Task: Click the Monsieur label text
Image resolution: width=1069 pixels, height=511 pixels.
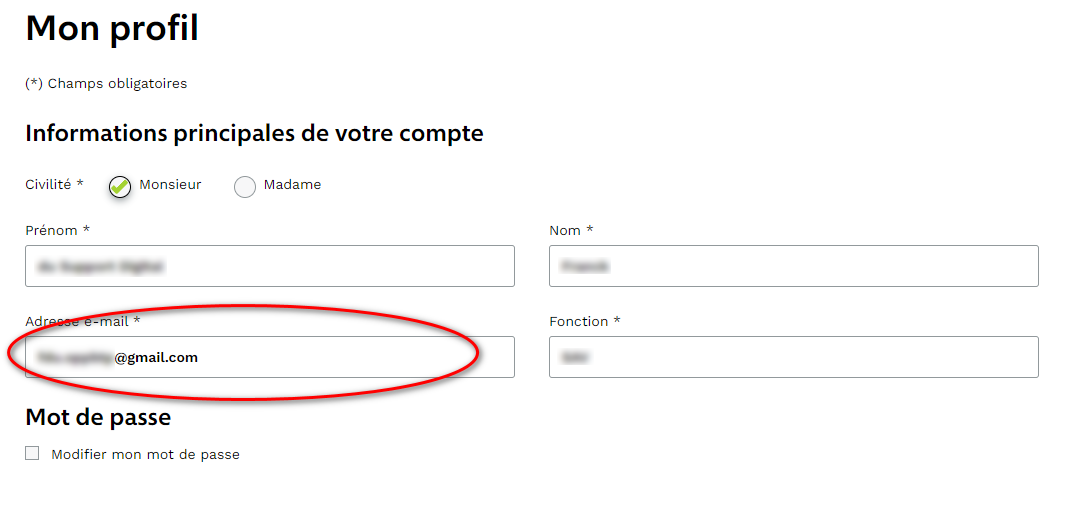Action: (170, 185)
